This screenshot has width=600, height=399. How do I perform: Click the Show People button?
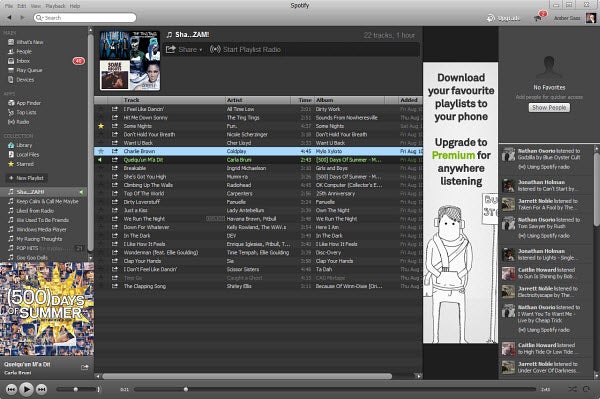549,107
